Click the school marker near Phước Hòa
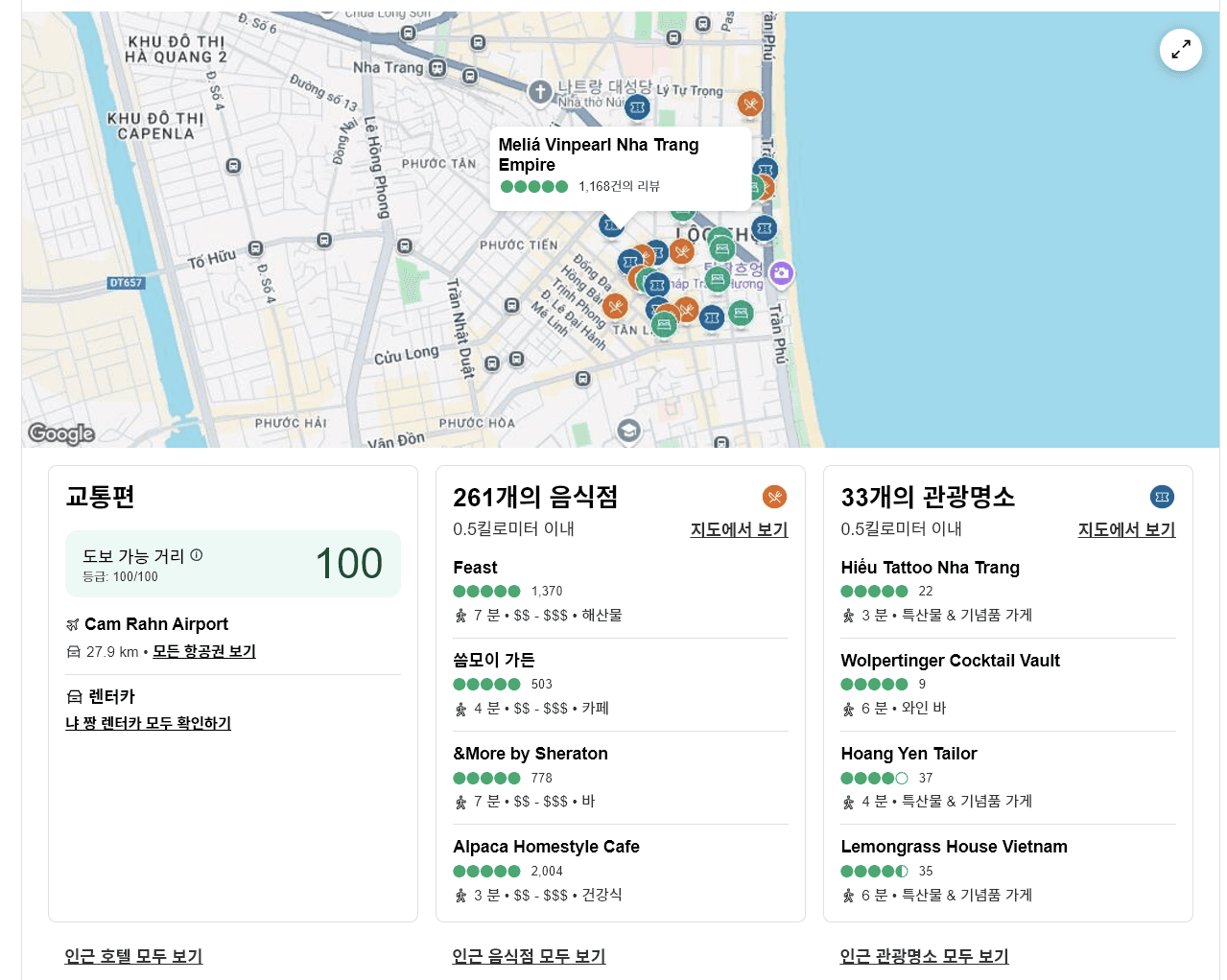1227x980 pixels. pyautogui.click(x=628, y=431)
